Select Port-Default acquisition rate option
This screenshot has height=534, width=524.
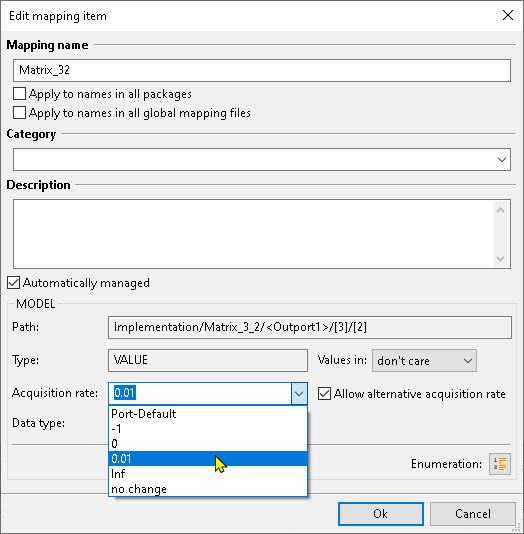(208, 413)
